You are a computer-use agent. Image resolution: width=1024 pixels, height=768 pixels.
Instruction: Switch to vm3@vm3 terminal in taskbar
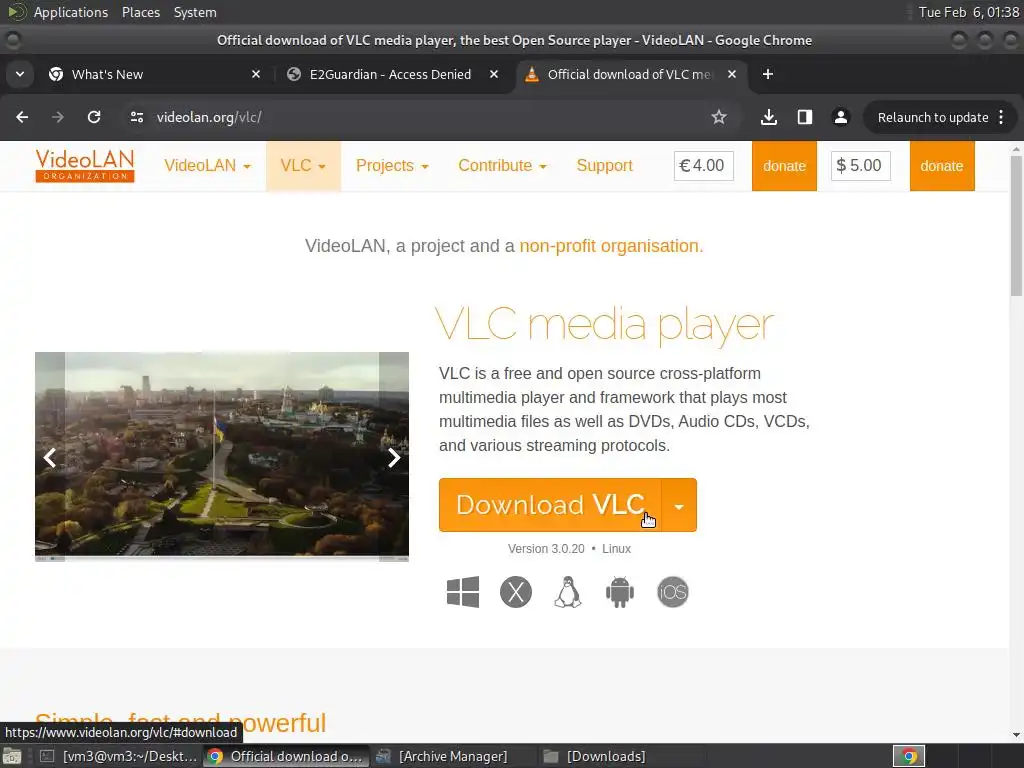click(119, 756)
